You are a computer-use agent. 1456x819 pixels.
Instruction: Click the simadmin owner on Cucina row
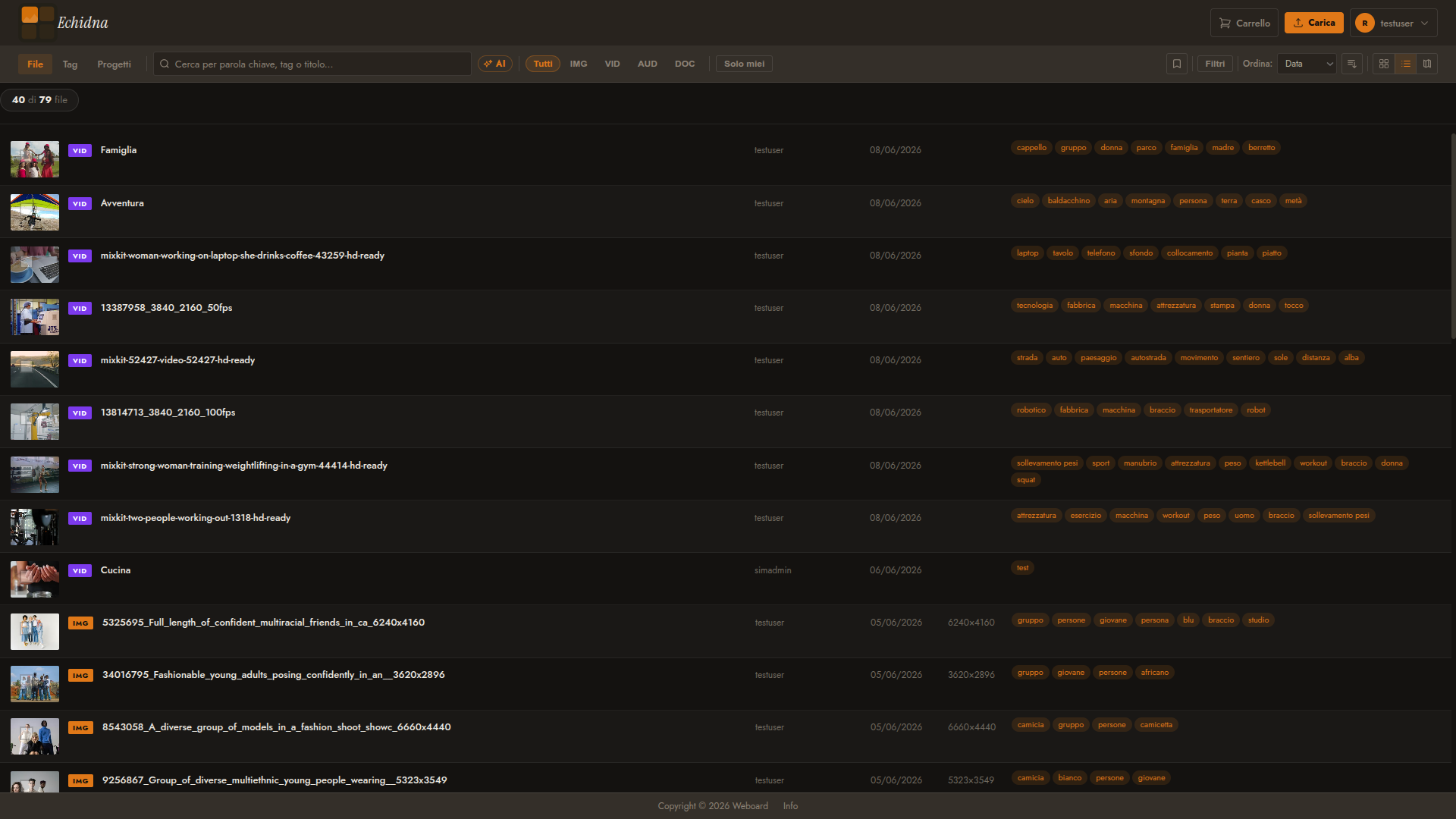point(773,570)
